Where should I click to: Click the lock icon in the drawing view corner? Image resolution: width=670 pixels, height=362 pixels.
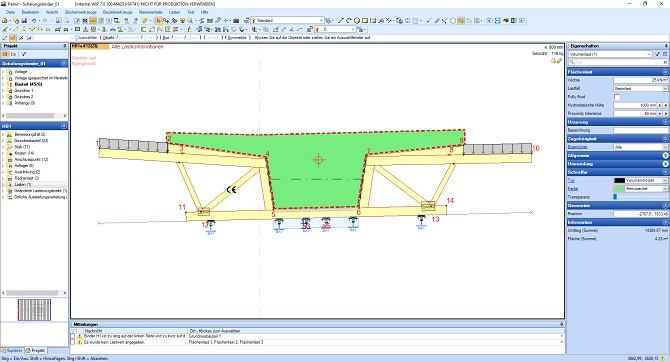click(x=553, y=61)
